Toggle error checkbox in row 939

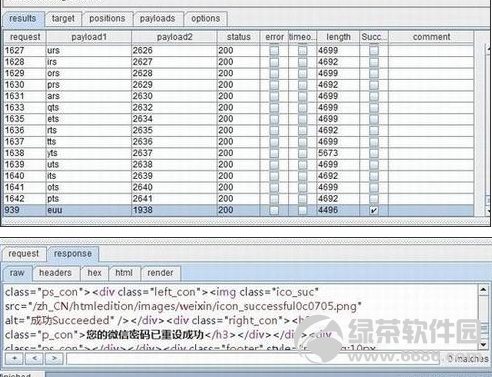point(274,210)
